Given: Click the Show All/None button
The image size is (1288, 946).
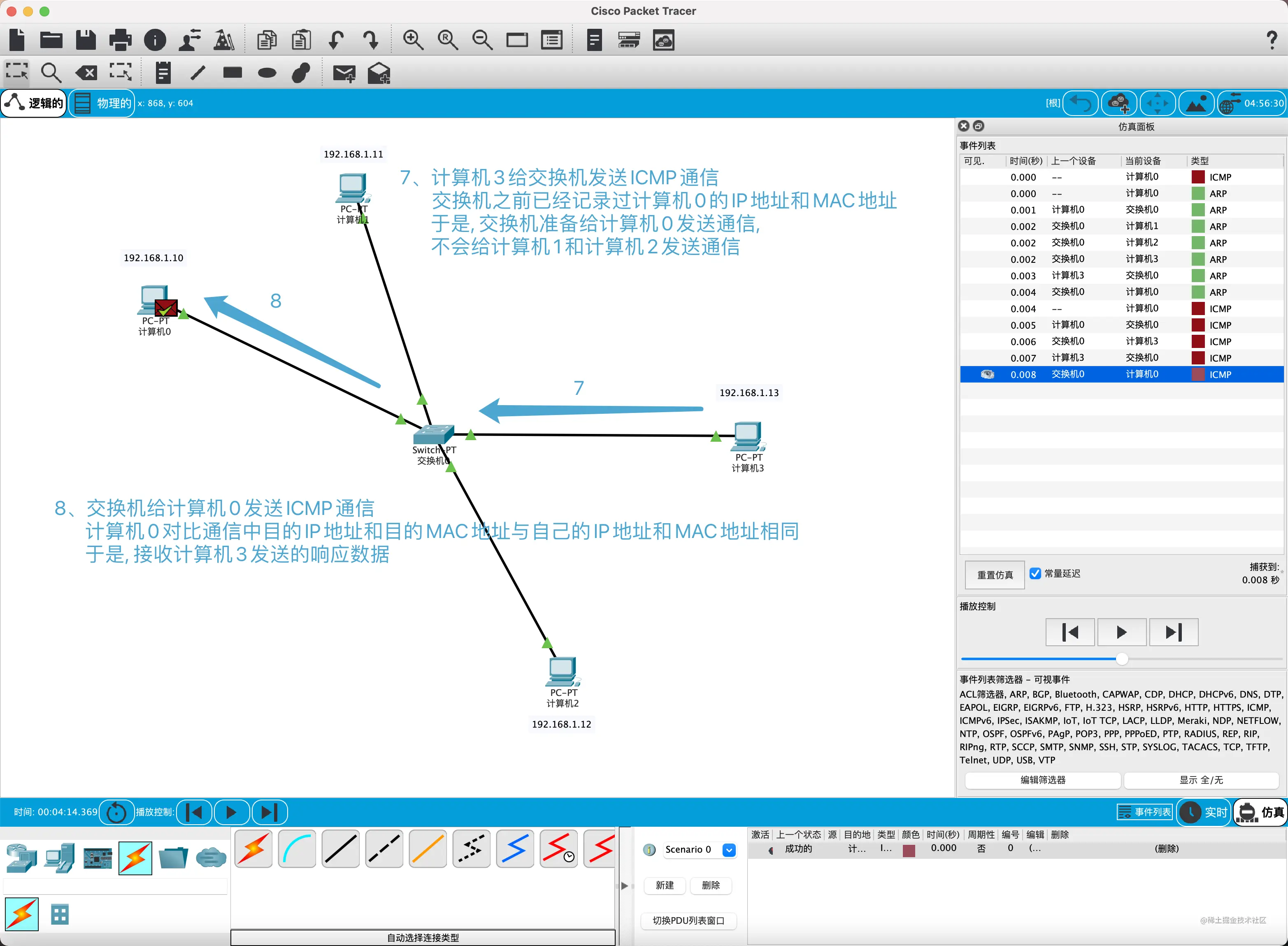Looking at the screenshot, I should click(1201, 780).
